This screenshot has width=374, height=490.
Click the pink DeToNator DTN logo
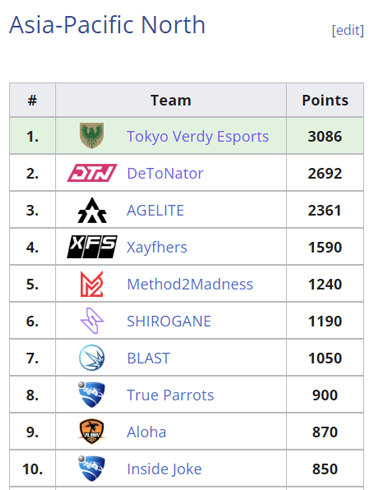[x=92, y=173]
